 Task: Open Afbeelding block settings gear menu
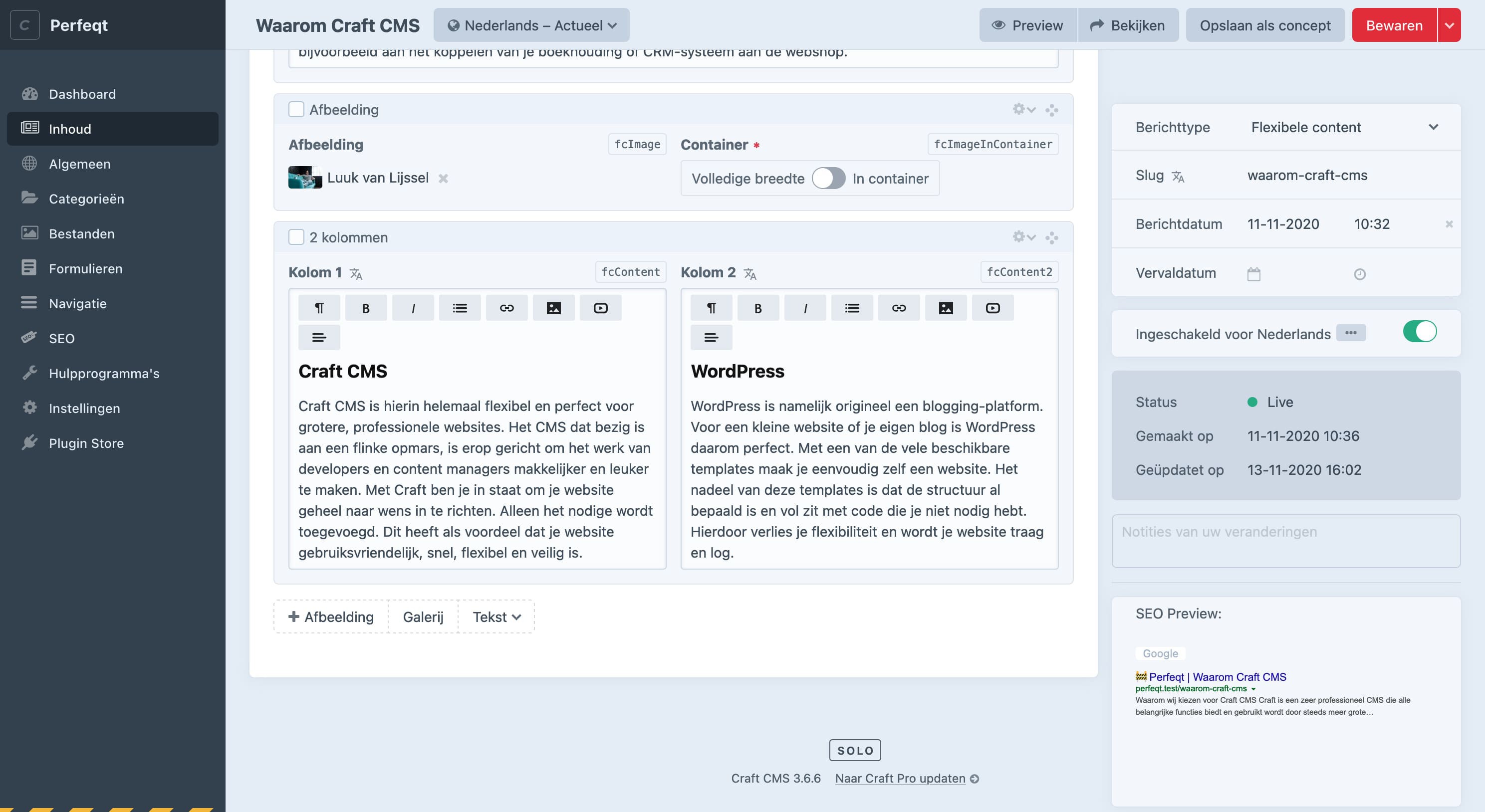1024,109
